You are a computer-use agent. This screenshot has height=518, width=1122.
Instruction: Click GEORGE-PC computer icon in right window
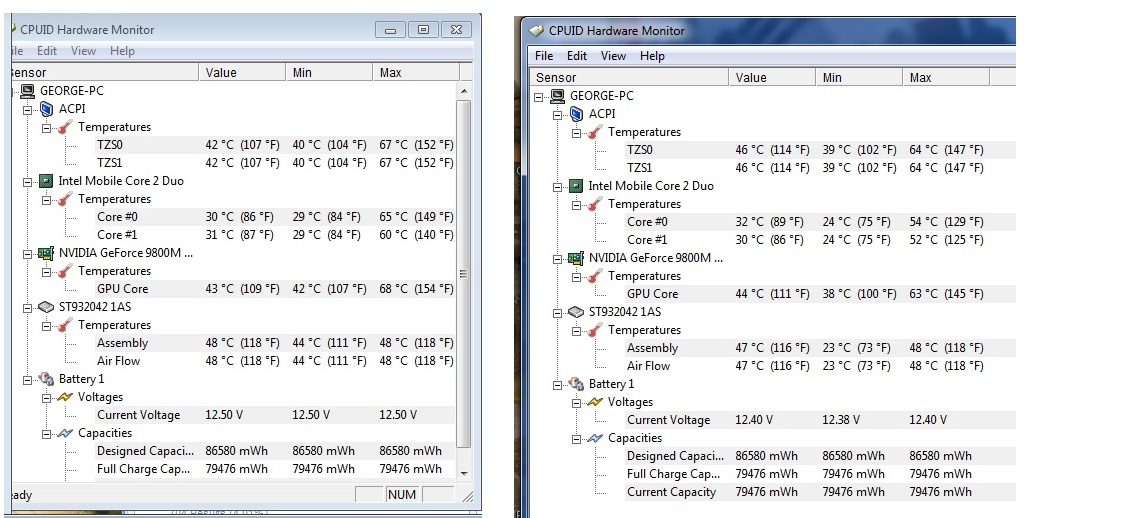[x=557, y=96]
